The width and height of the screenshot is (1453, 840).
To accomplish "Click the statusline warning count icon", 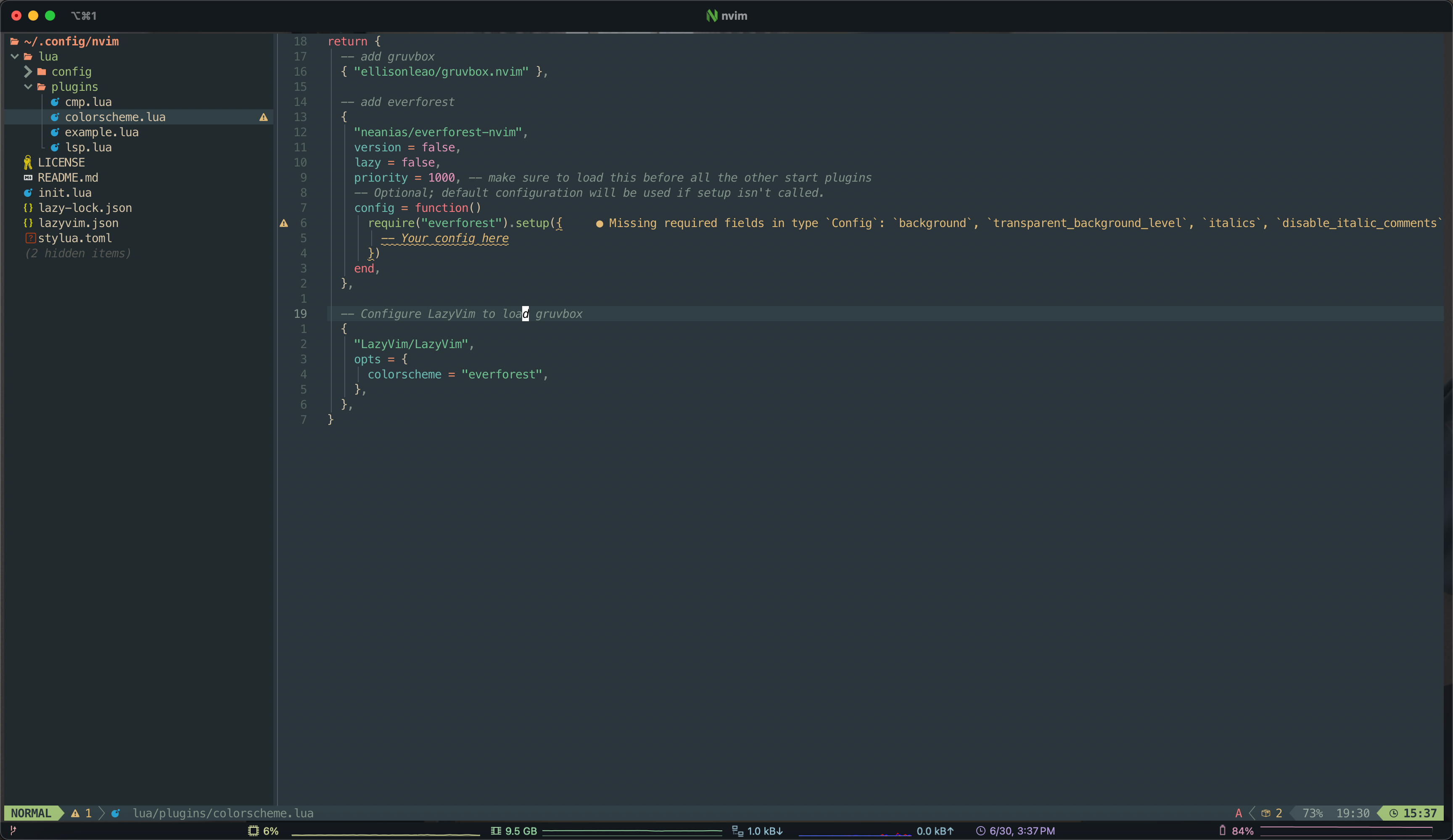I will [75, 813].
